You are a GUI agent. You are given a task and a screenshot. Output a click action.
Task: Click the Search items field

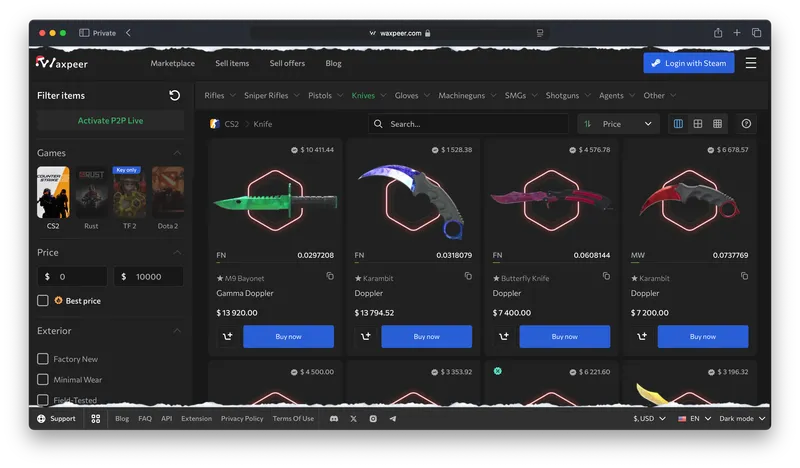[468, 124]
